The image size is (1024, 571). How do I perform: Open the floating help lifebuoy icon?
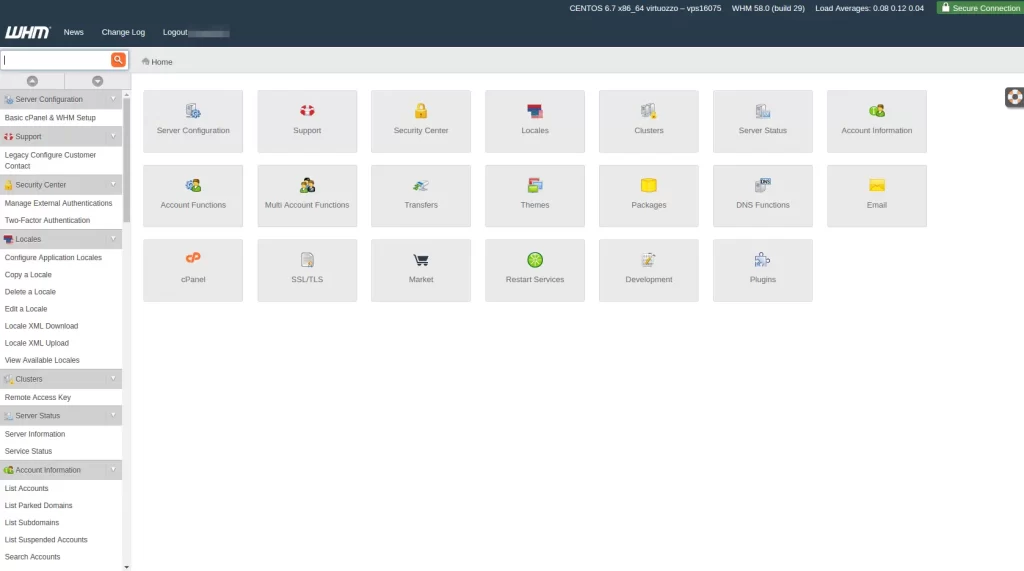tap(1013, 98)
